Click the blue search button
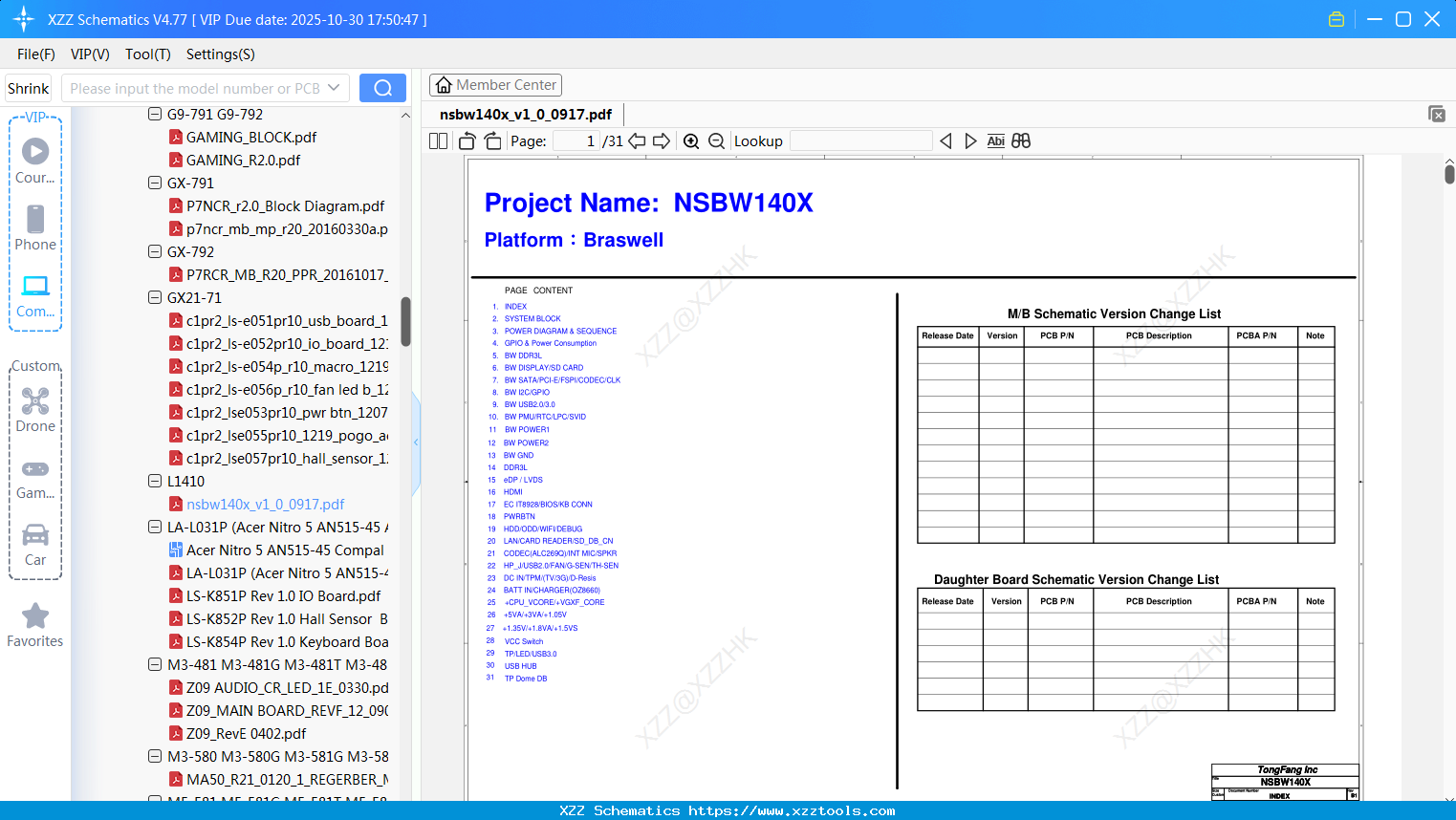The image size is (1456, 820). point(382,88)
